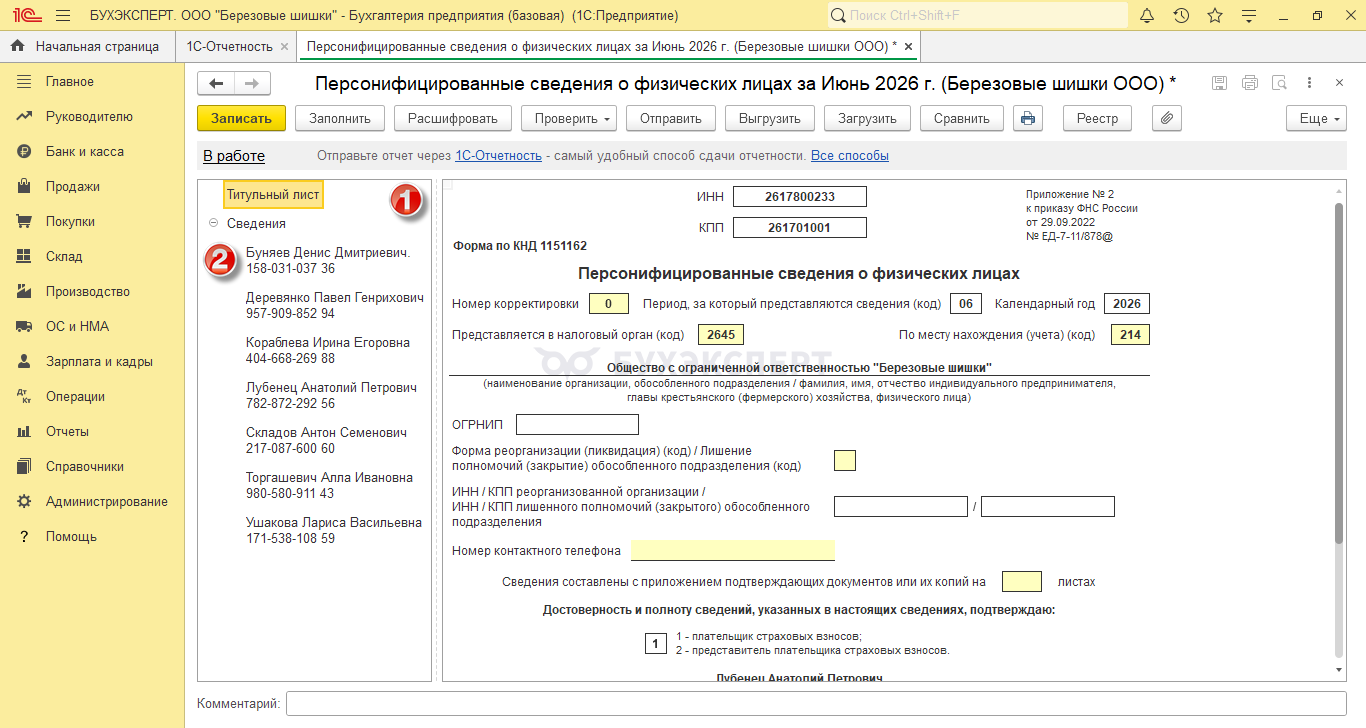
Task: Open the history clock icon
Action: click(1181, 16)
